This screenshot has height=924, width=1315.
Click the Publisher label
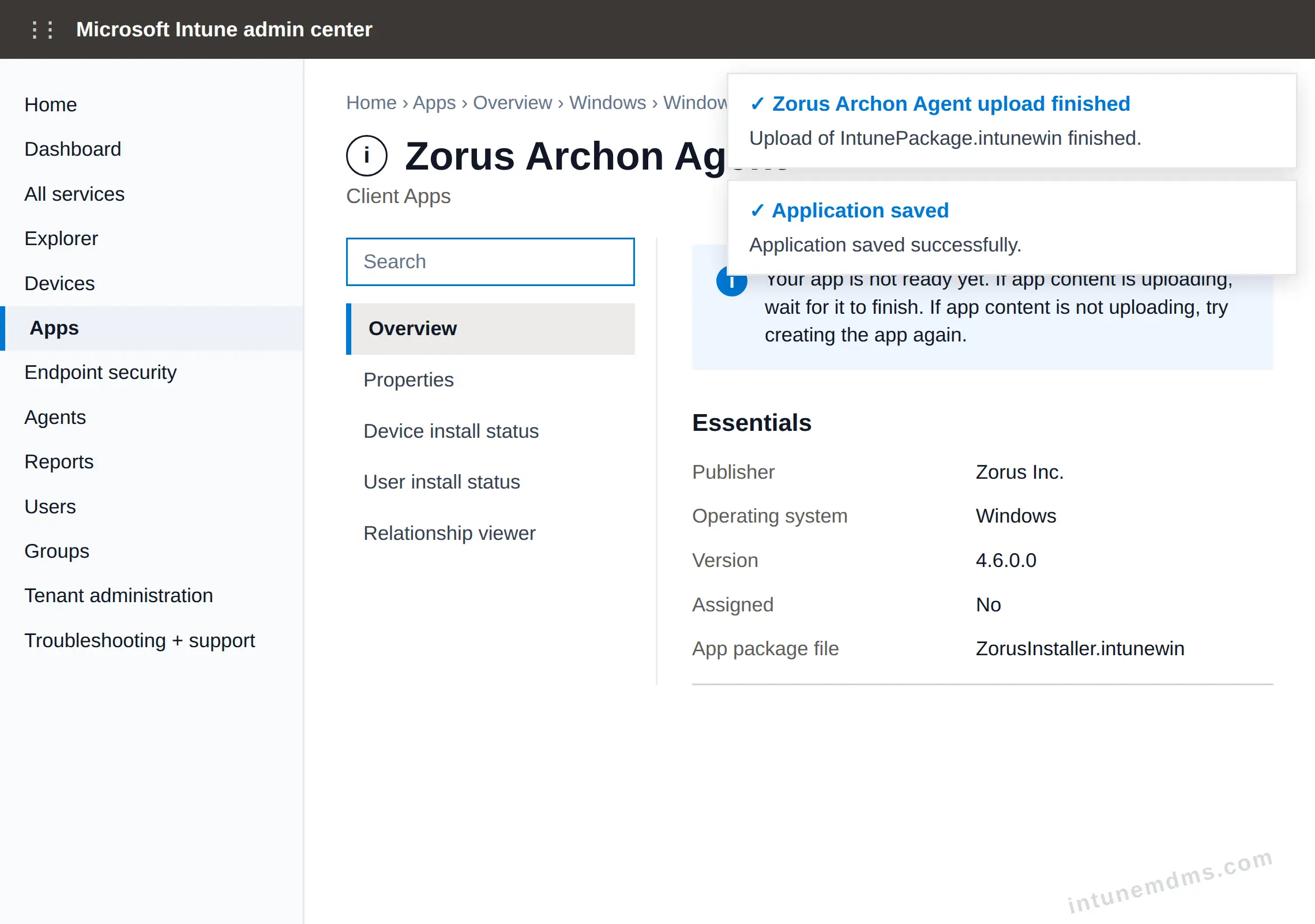click(x=733, y=472)
